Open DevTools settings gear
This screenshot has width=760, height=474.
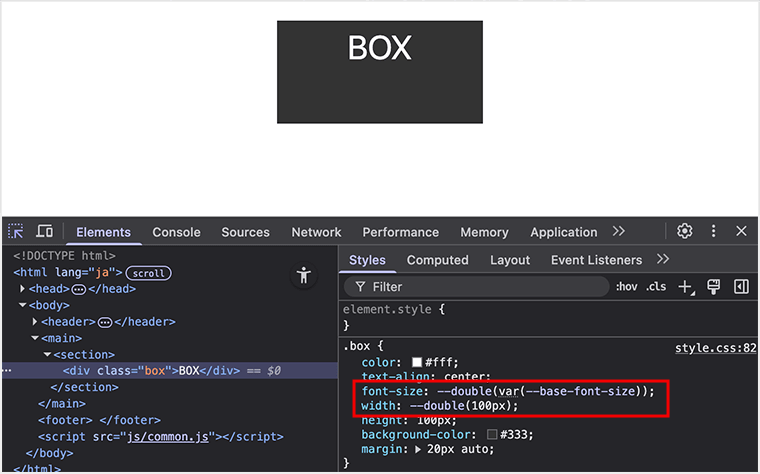click(x=684, y=231)
